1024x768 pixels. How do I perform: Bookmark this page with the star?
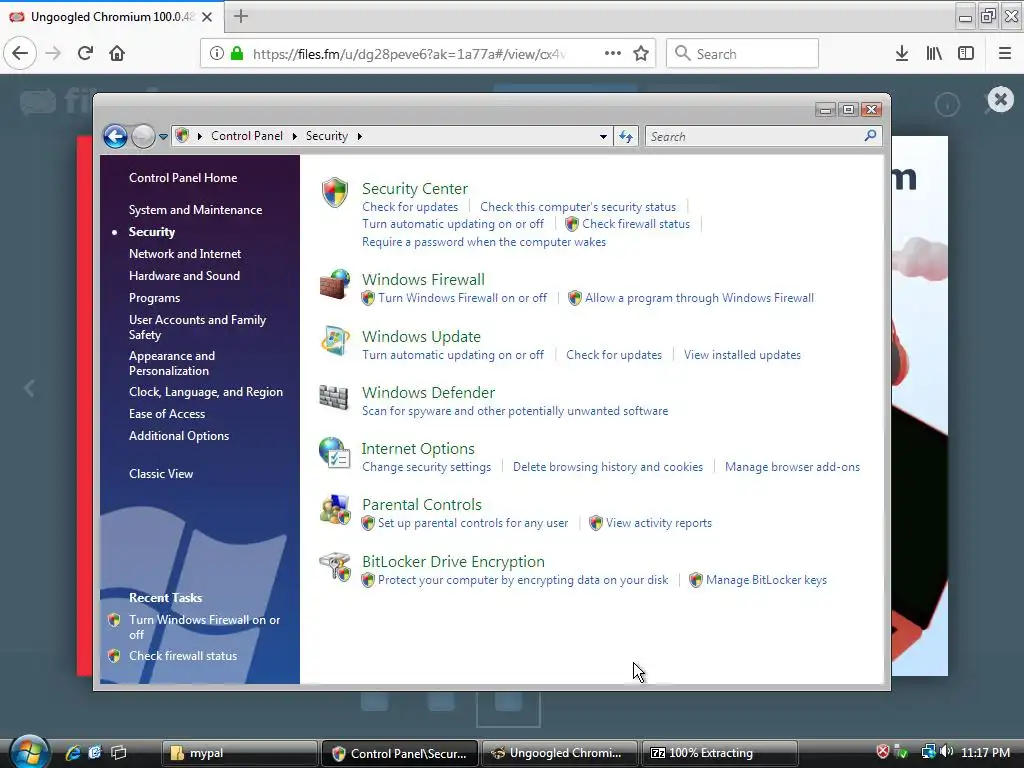point(641,54)
